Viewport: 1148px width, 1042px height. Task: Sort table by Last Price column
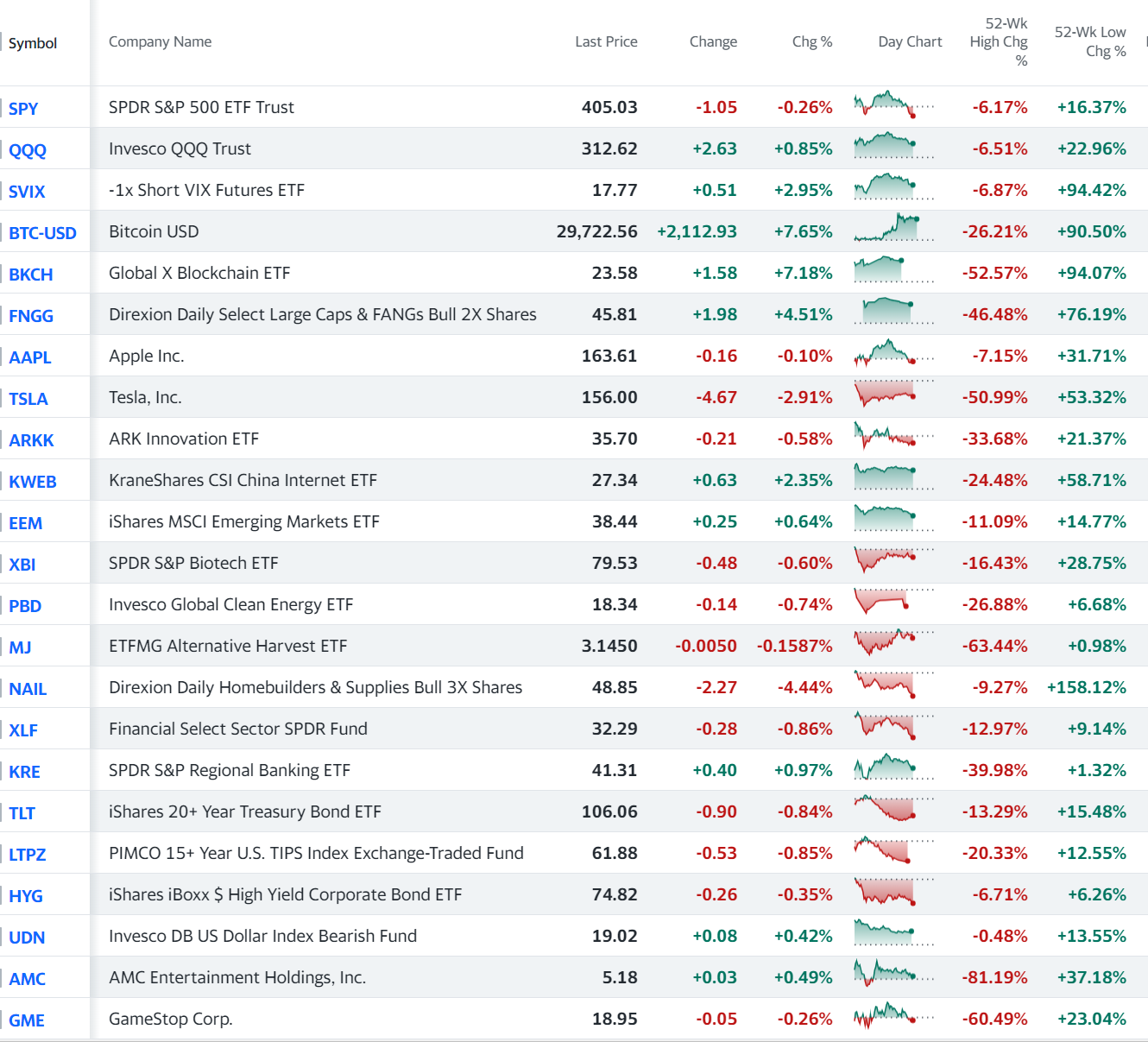(606, 41)
